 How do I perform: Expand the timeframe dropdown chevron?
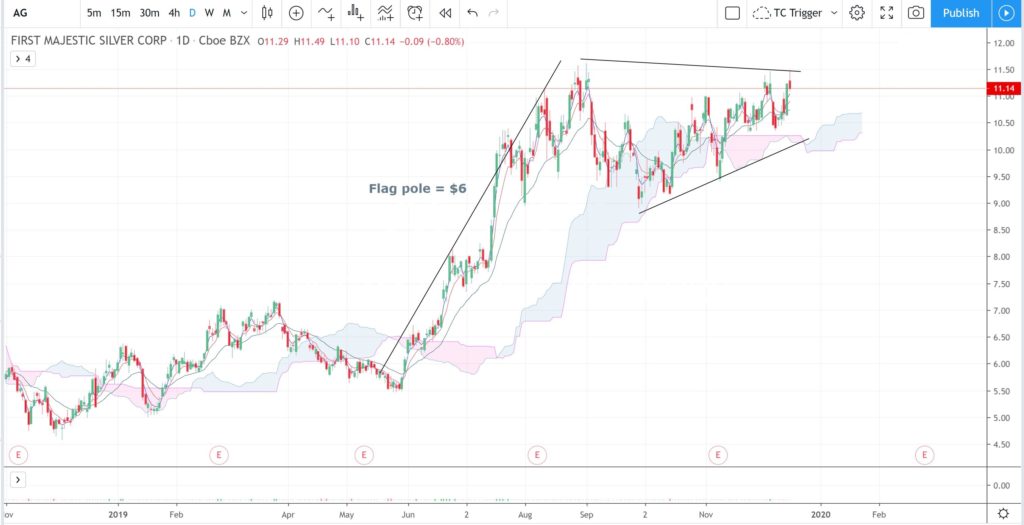[244, 12]
